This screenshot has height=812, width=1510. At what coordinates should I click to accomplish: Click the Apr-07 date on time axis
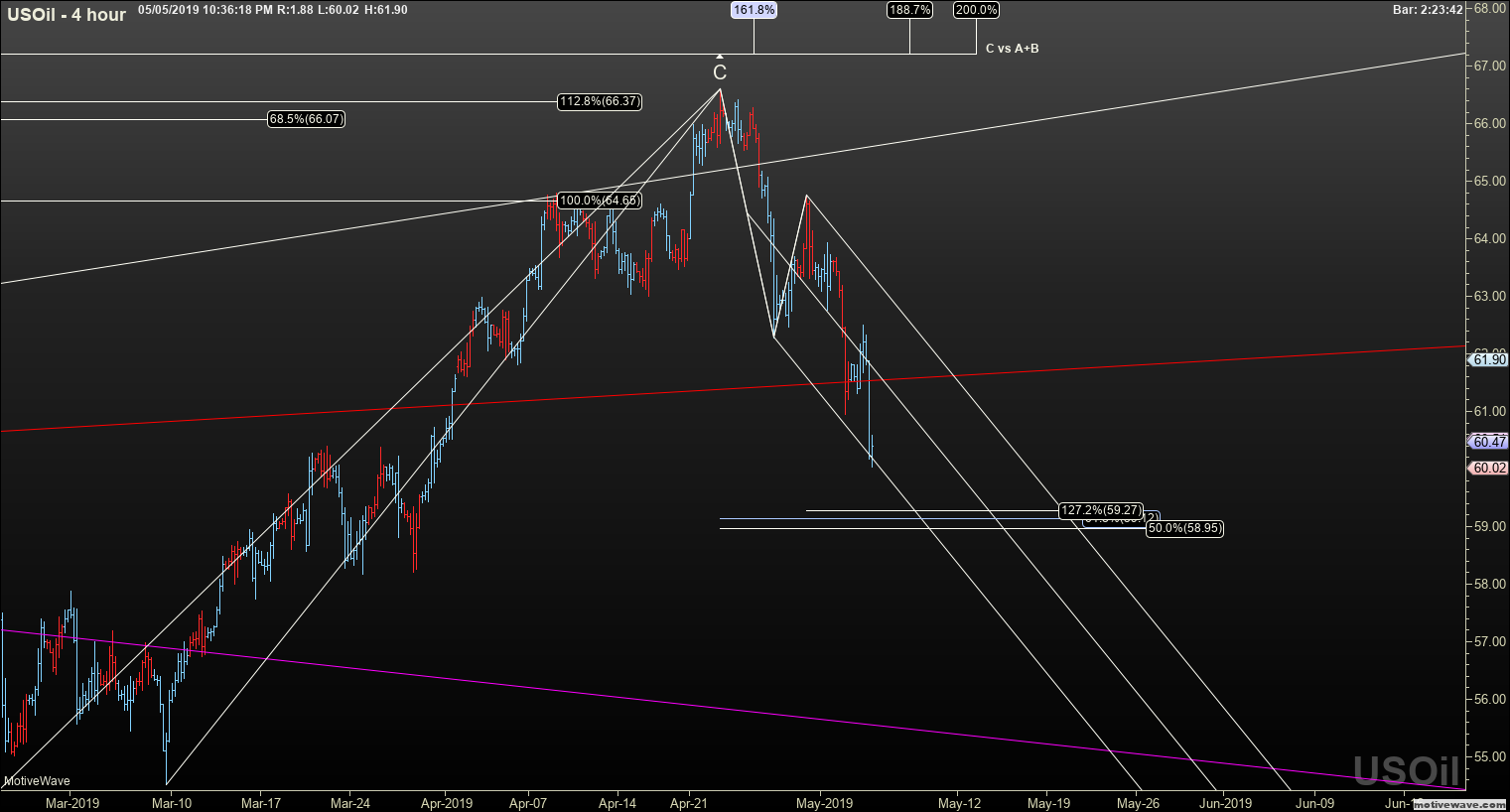[528, 802]
